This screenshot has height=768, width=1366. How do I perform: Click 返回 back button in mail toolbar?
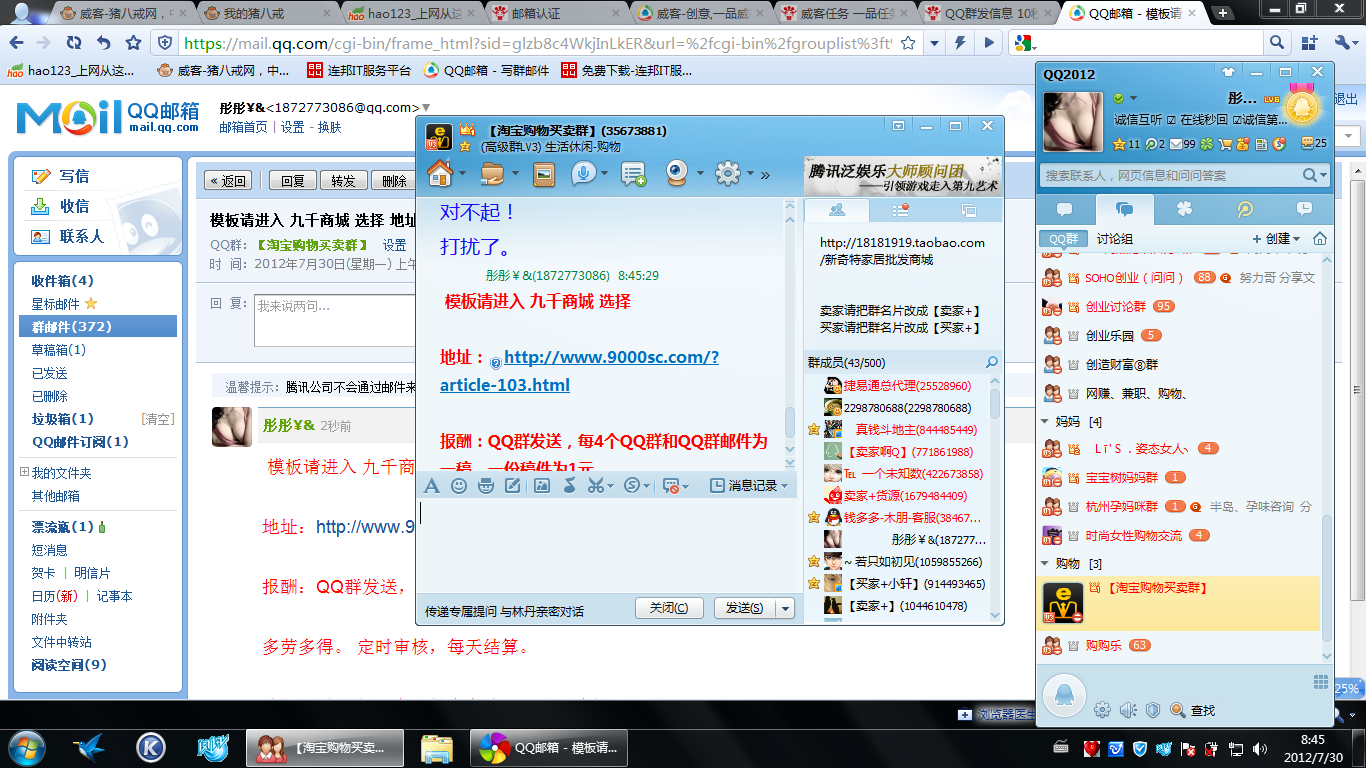pyautogui.click(x=227, y=181)
